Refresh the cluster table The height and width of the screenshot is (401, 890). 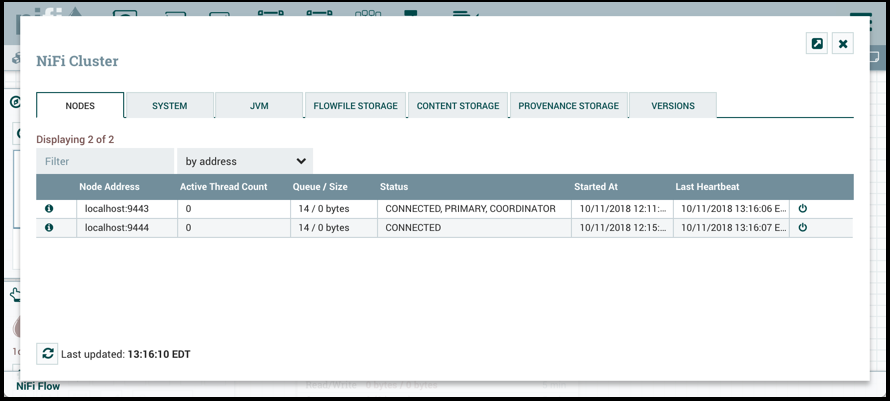click(x=48, y=354)
